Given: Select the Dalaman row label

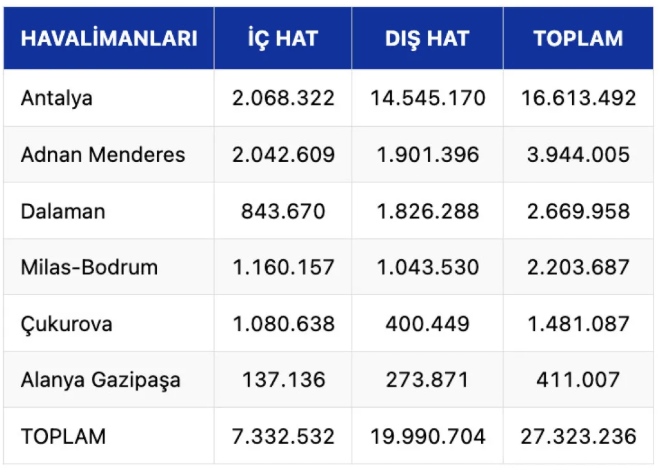Looking at the screenshot, I should pos(62,211).
